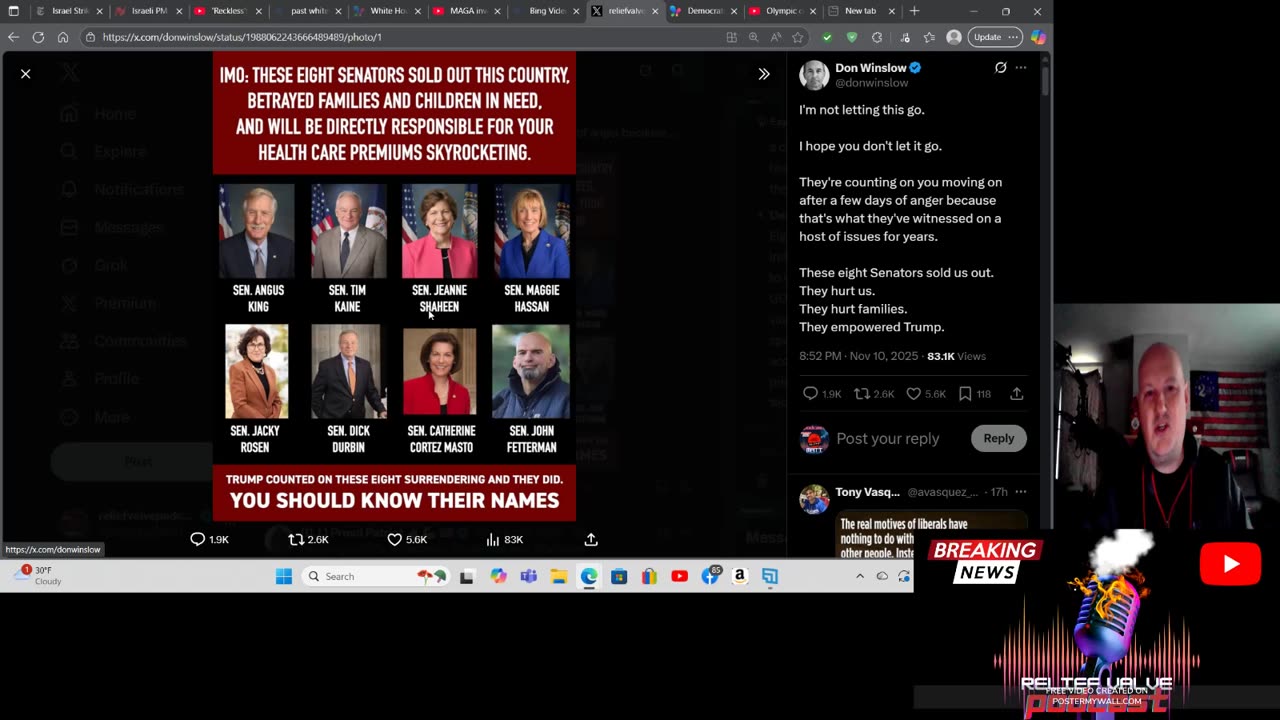Close the photo viewer with the X
Screen dimensions: 1280x720
coord(26,74)
